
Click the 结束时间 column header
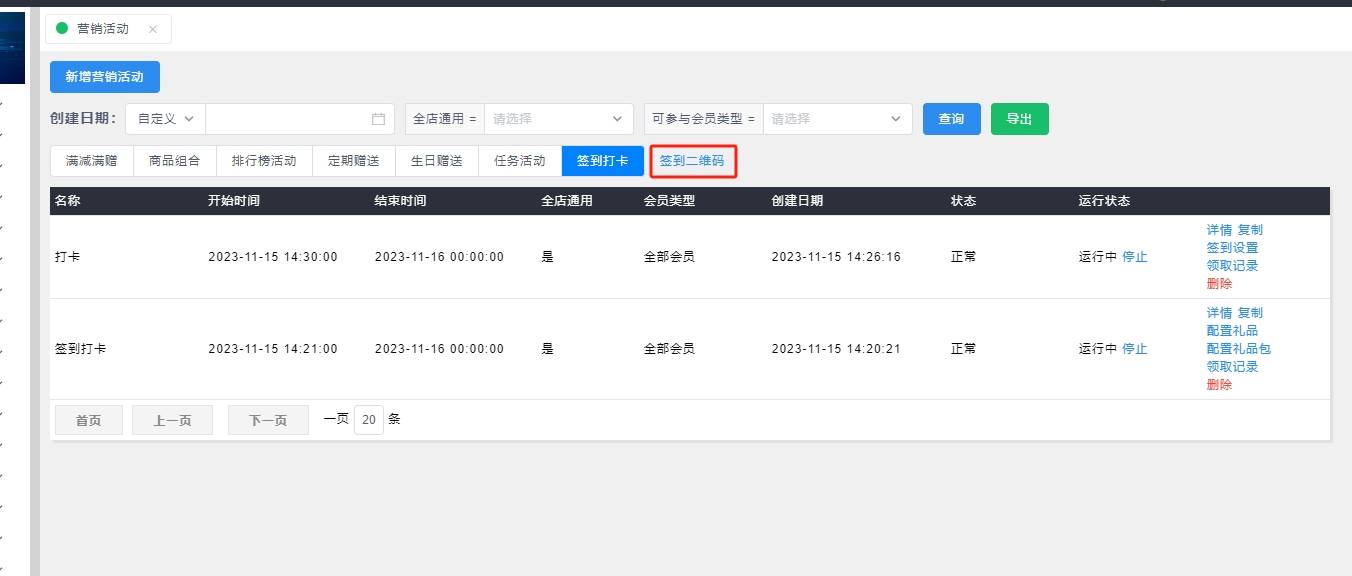[400, 201]
